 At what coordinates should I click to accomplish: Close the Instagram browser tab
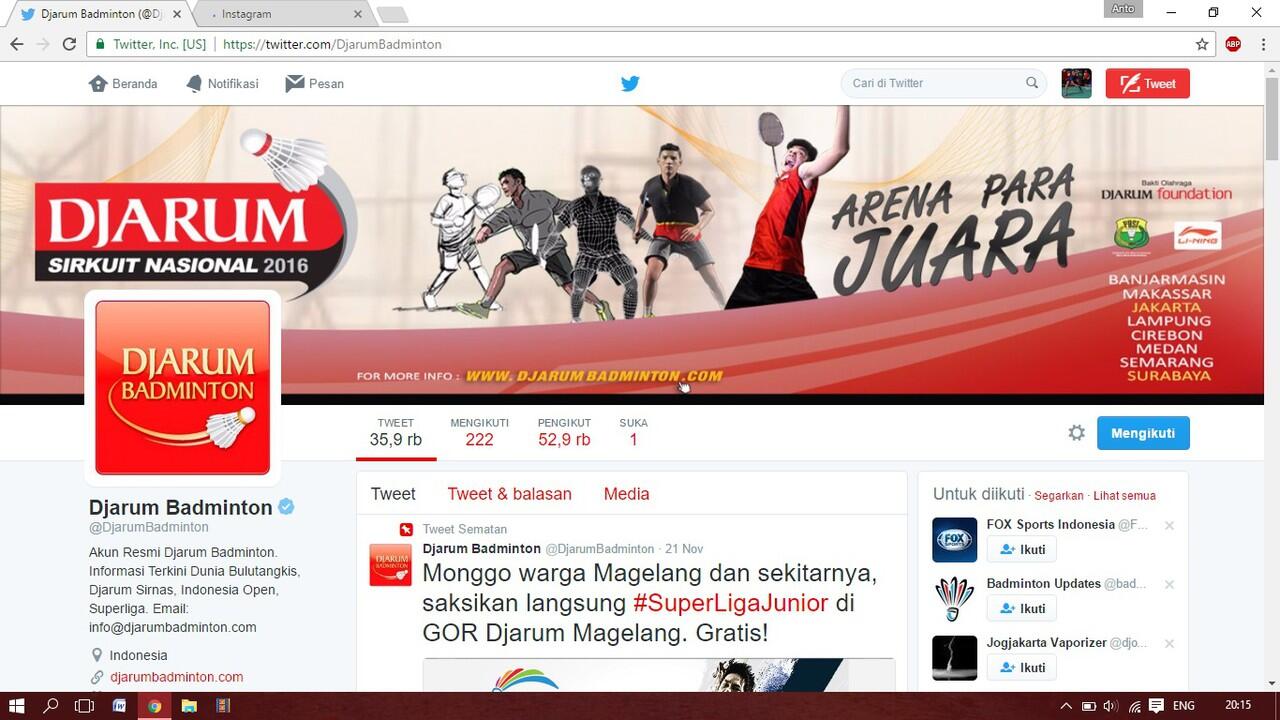click(358, 14)
